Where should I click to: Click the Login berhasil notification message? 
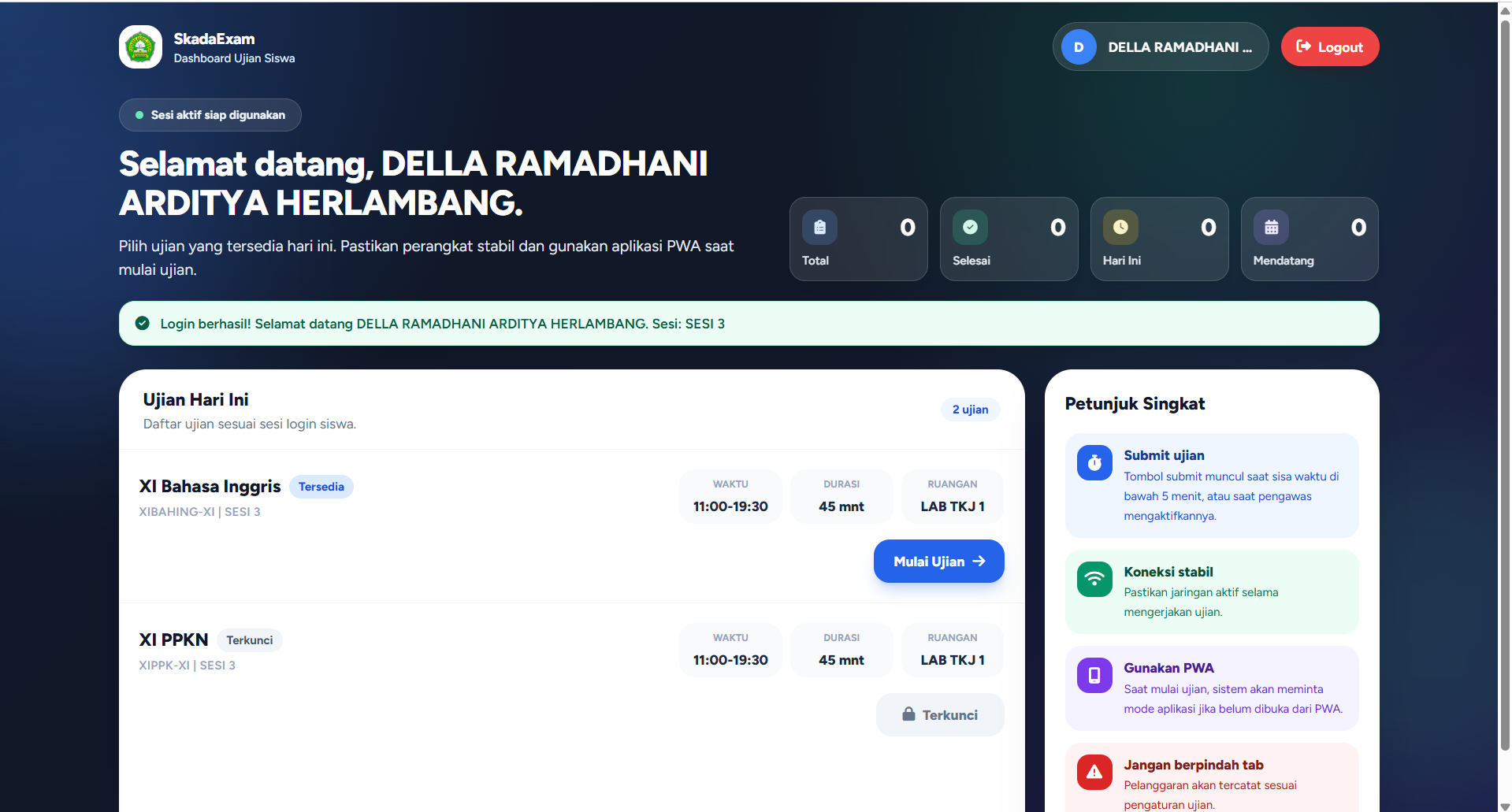[x=443, y=324]
